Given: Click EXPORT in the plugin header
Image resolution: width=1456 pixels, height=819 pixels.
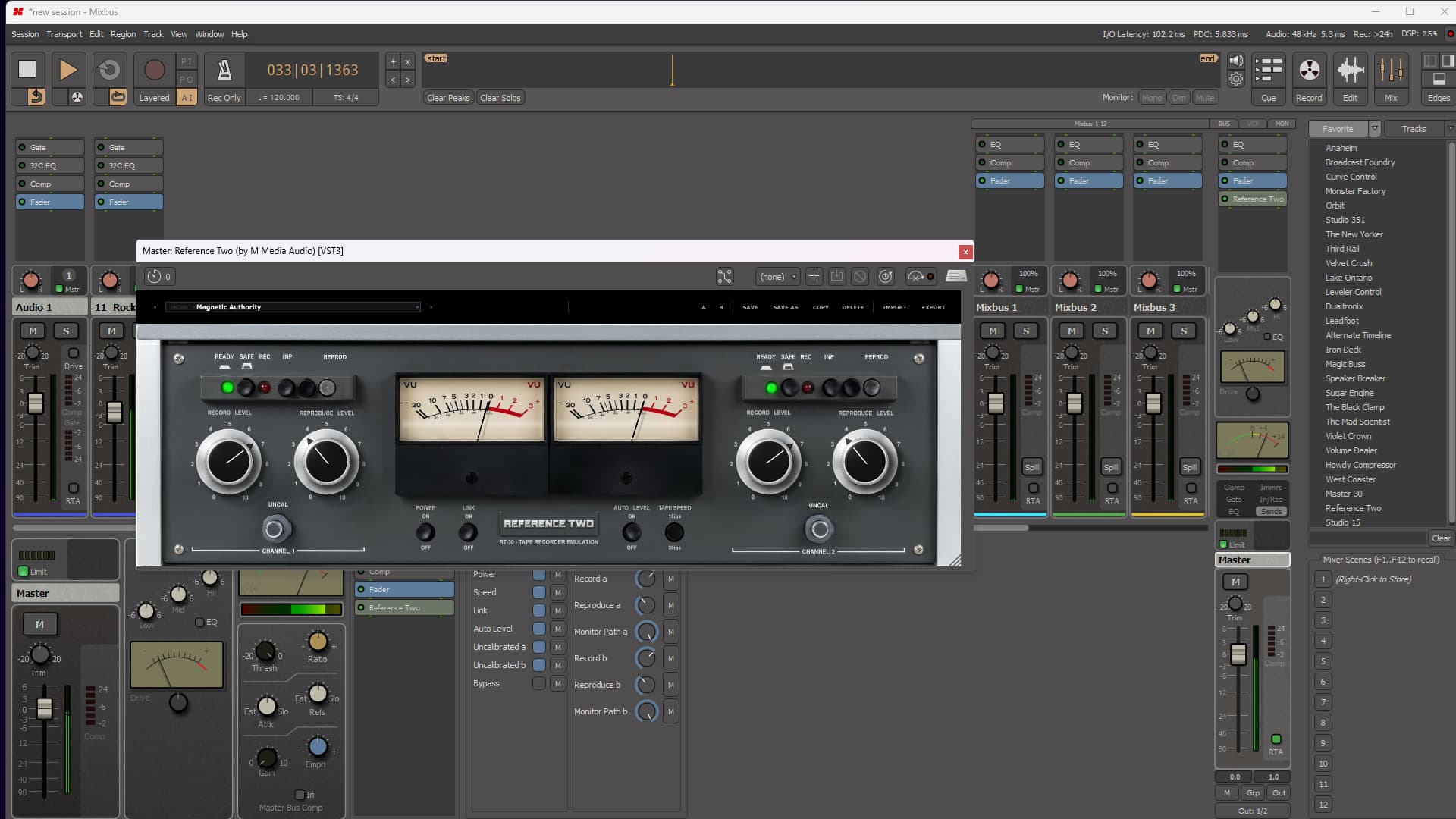Looking at the screenshot, I should [934, 307].
